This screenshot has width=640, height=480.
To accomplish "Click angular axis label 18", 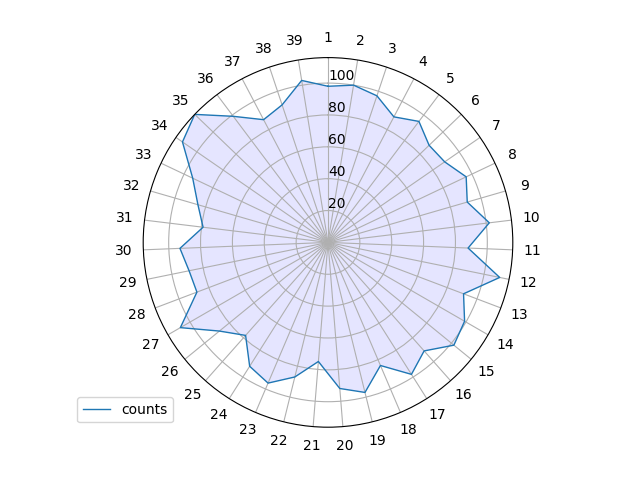I will pos(409,429).
